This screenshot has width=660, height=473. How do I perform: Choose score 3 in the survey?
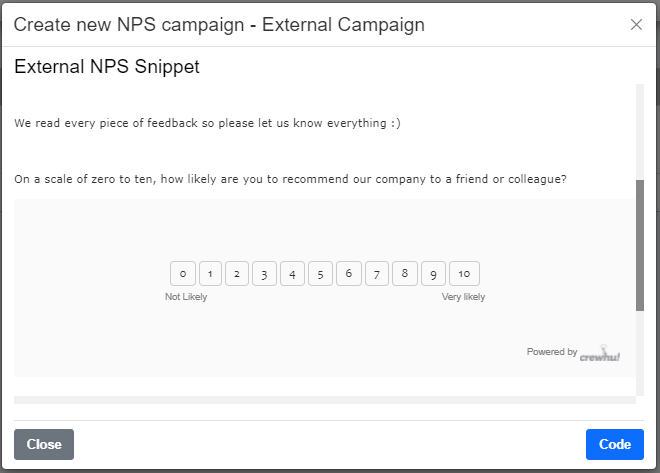coord(264,274)
